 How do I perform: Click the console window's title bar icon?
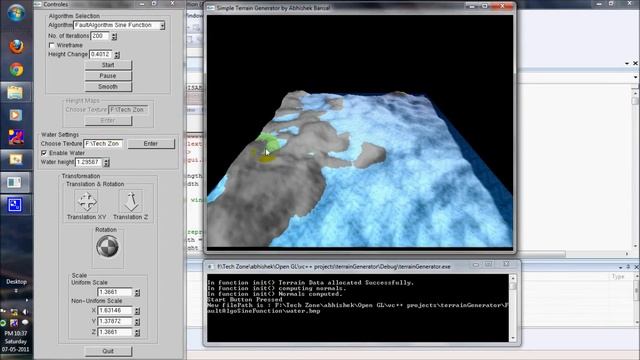pos(210,267)
